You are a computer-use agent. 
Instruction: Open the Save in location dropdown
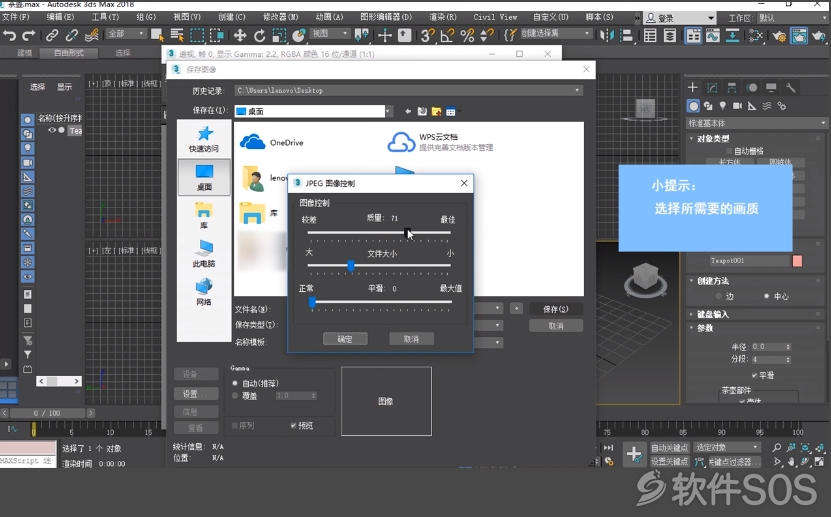[389, 111]
